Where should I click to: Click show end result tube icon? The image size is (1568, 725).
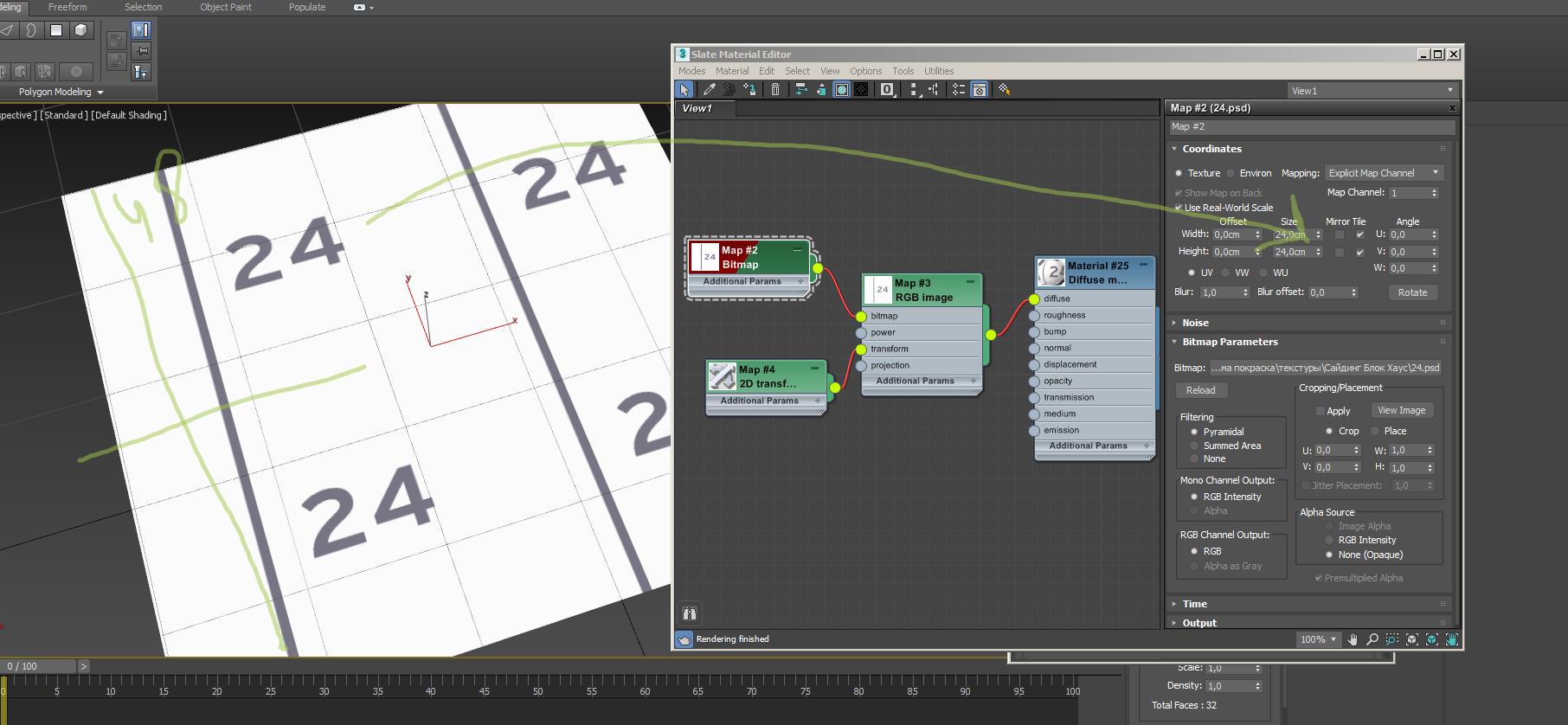(140, 72)
